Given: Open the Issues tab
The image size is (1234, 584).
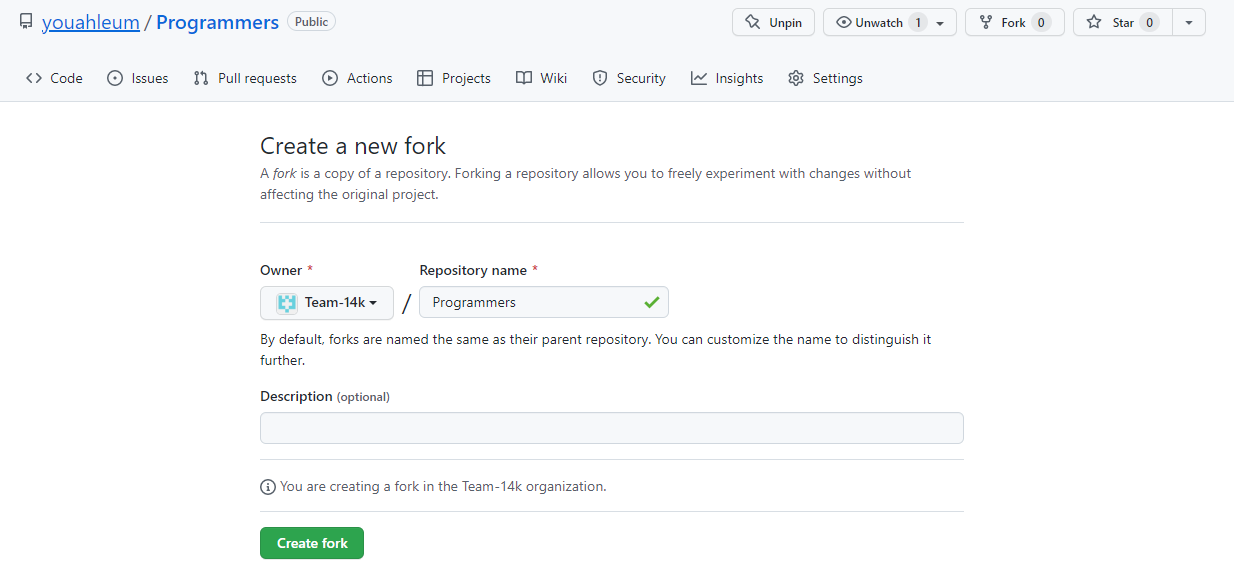Looking at the screenshot, I should pos(137,78).
